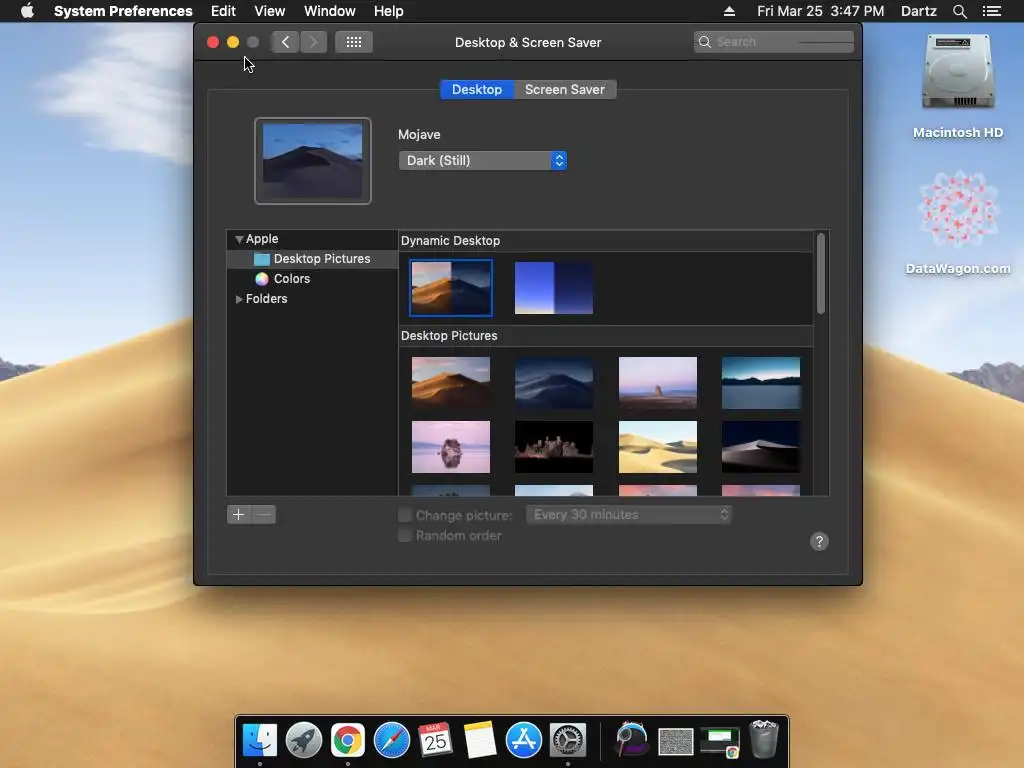Open the gray textured Dock item
Viewport: 1024px width, 768px height.
[675, 742]
